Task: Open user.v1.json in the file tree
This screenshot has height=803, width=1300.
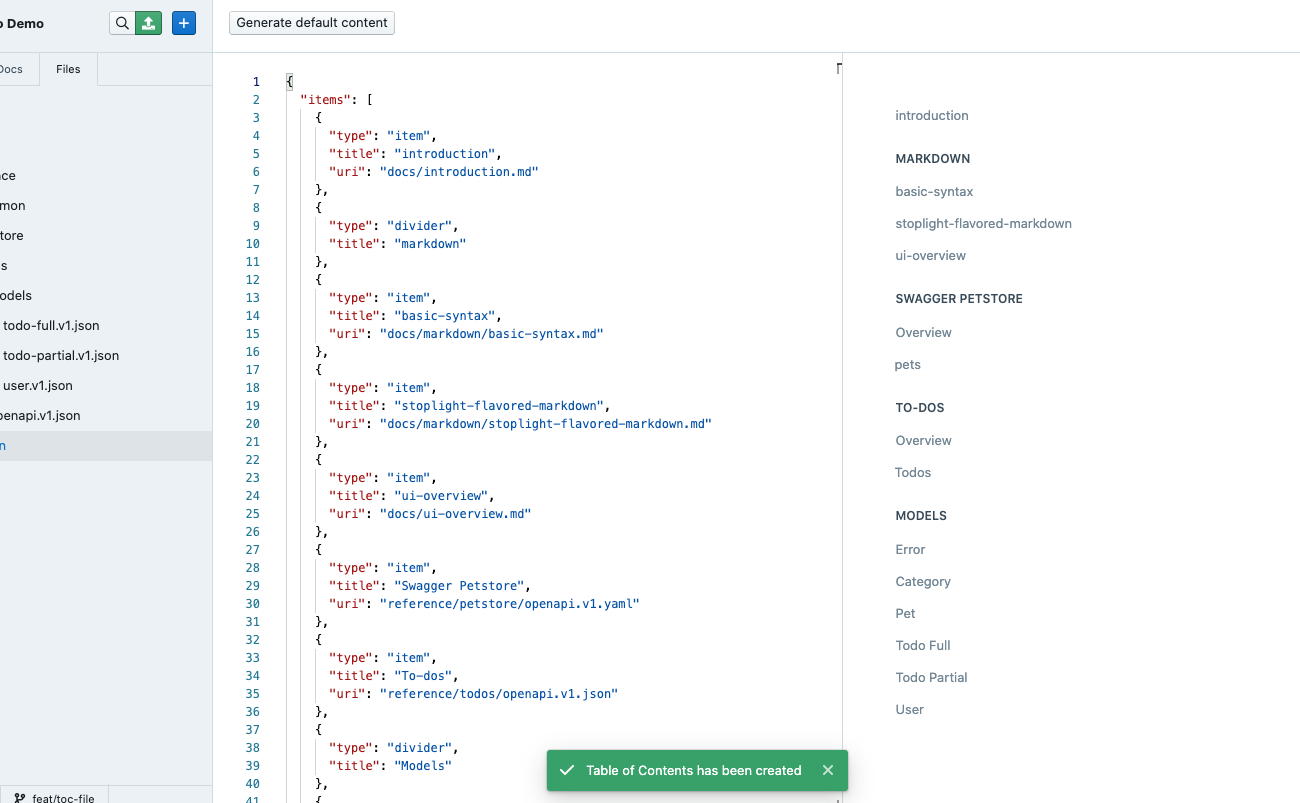Action: click(37, 385)
